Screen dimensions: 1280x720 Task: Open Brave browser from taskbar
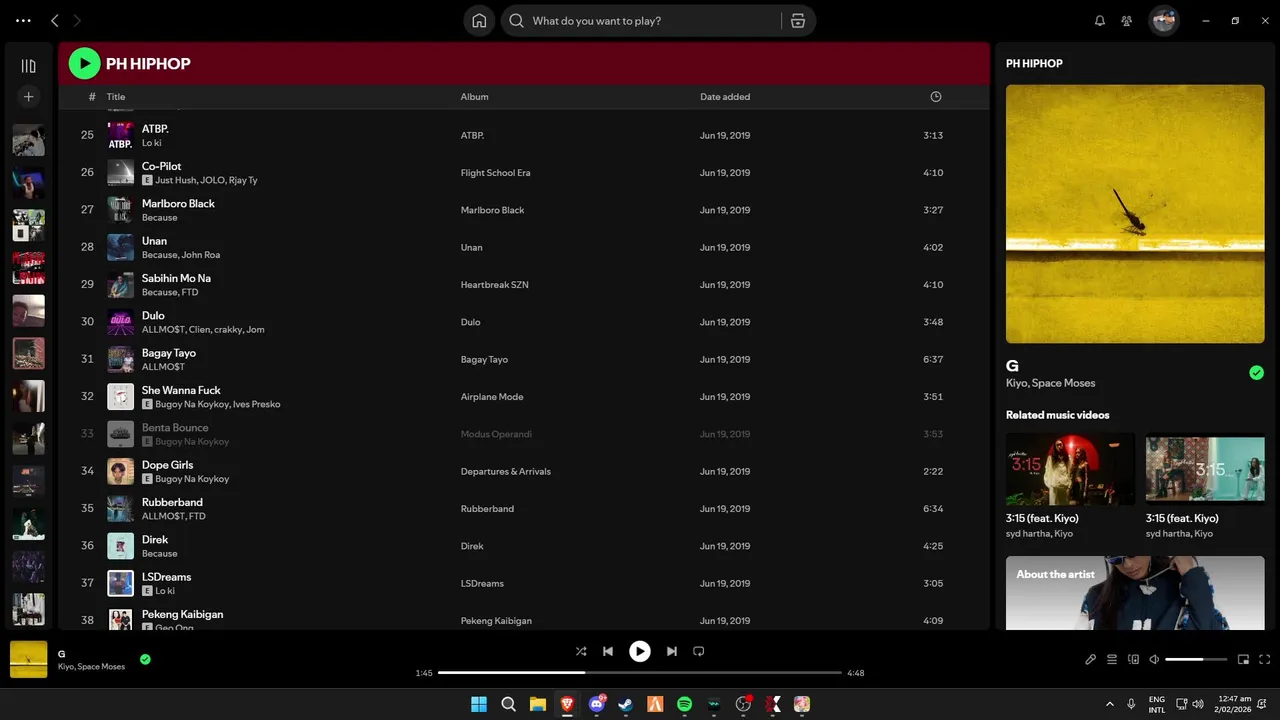(x=567, y=704)
